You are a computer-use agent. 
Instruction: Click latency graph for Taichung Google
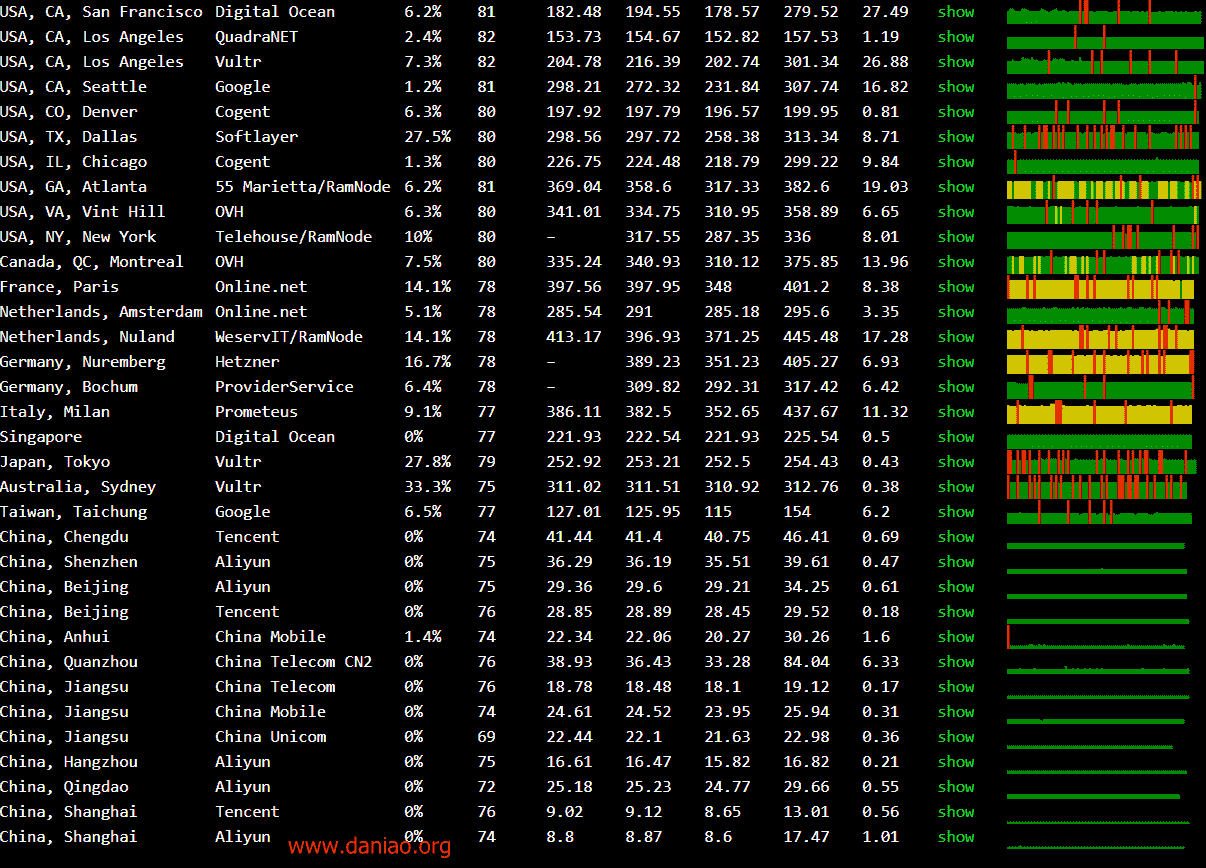click(x=1099, y=512)
